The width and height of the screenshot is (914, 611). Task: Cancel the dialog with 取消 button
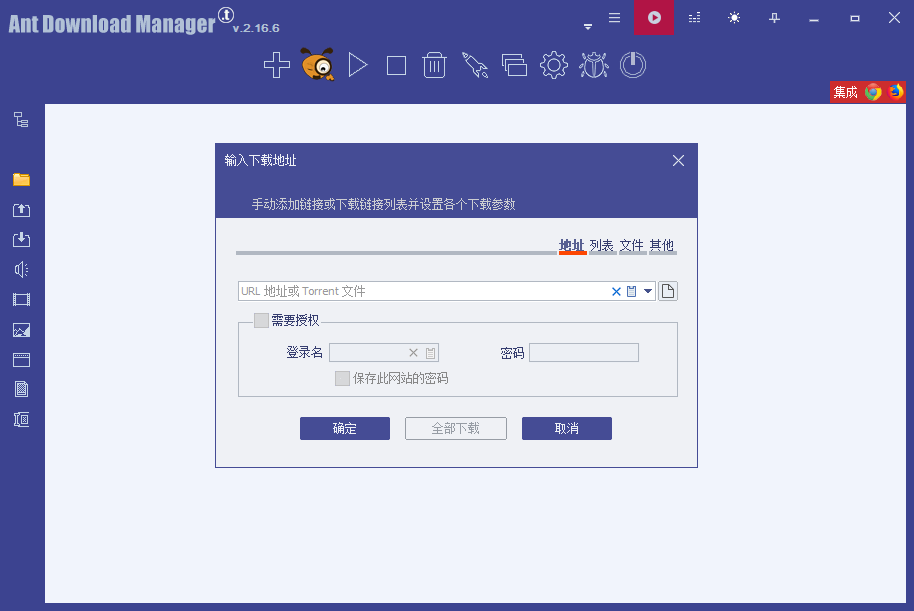[566, 428]
